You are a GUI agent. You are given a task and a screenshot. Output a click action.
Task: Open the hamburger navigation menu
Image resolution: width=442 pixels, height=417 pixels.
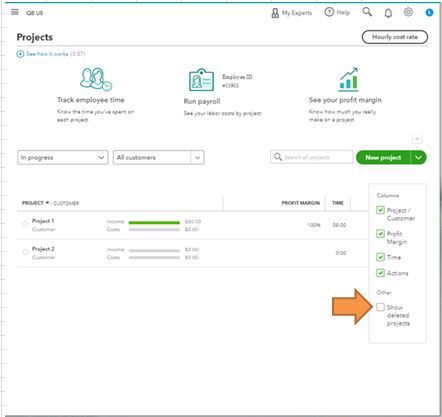pos(15,12)
